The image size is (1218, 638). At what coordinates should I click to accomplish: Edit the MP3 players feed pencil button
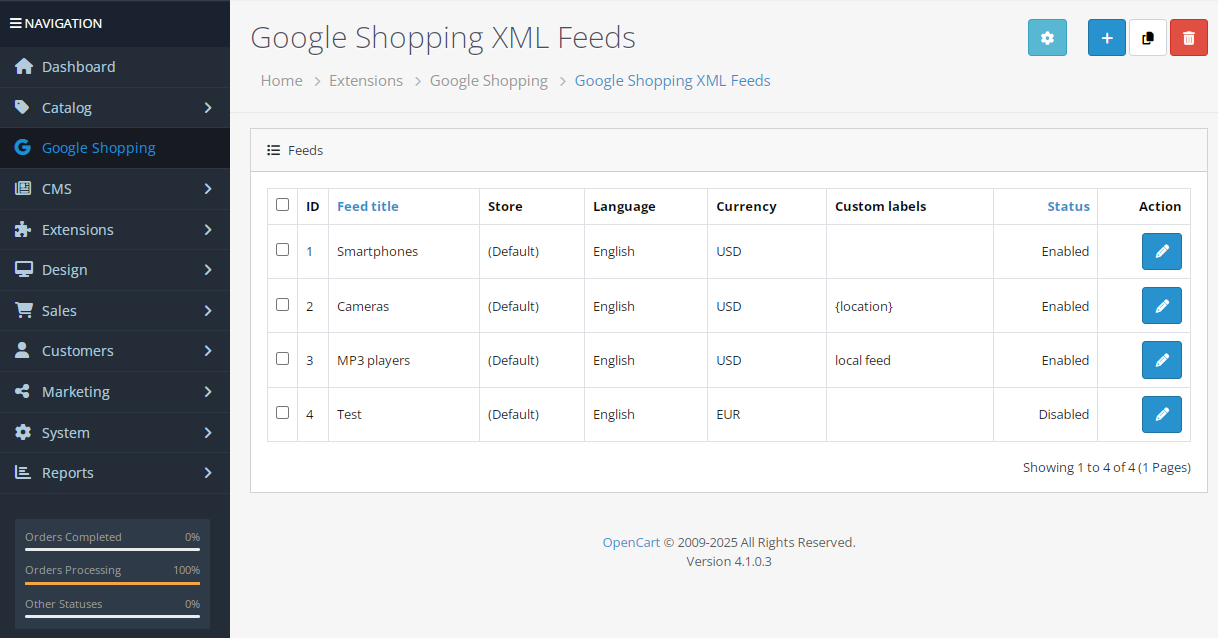pos(1162,360)
